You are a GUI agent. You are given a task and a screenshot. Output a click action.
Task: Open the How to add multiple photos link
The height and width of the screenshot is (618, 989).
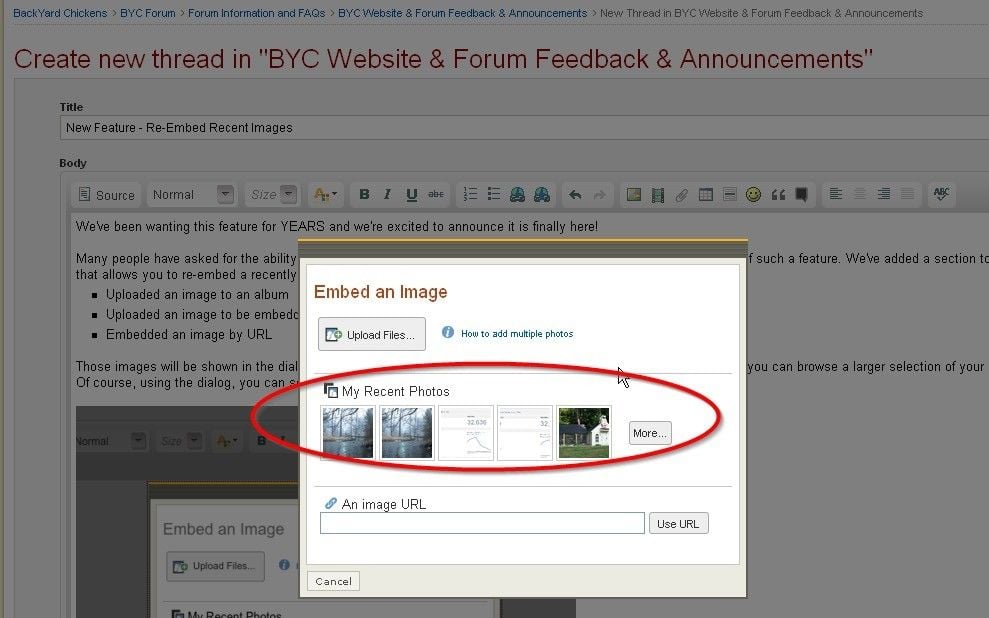516,334
